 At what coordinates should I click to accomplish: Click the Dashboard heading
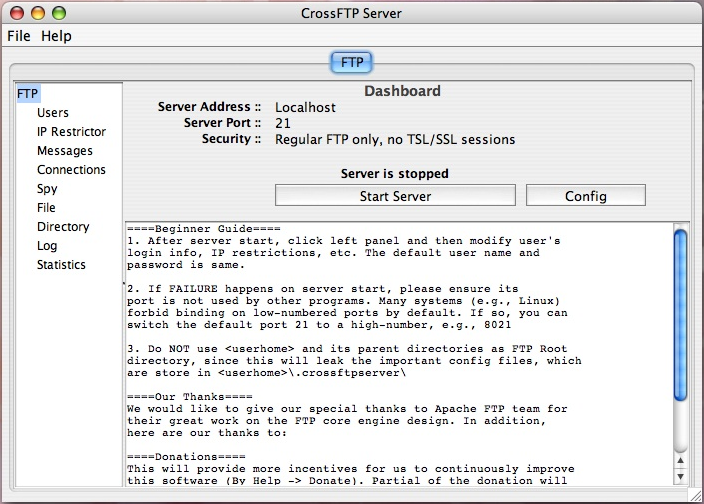[402, 91]
